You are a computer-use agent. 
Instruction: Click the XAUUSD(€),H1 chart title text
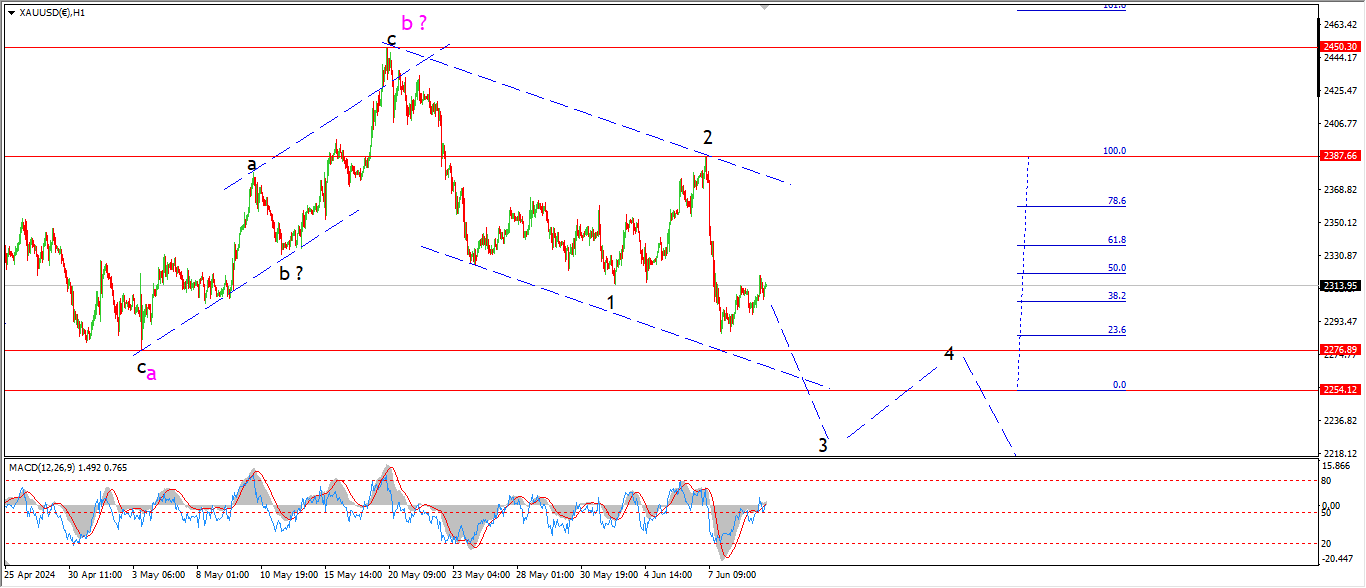[52, 13]
